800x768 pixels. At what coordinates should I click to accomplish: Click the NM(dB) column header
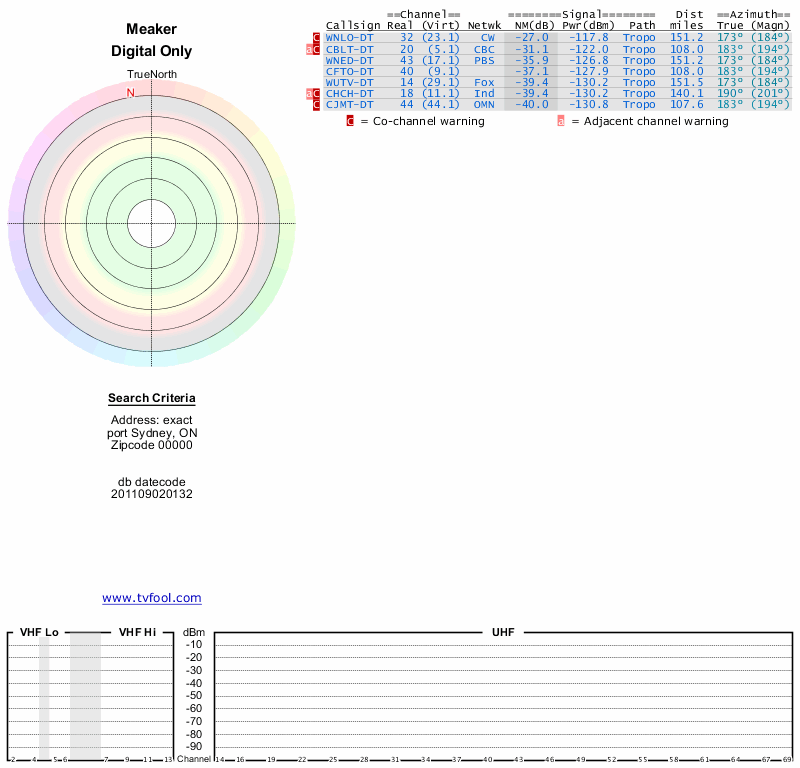coord(534,26)
